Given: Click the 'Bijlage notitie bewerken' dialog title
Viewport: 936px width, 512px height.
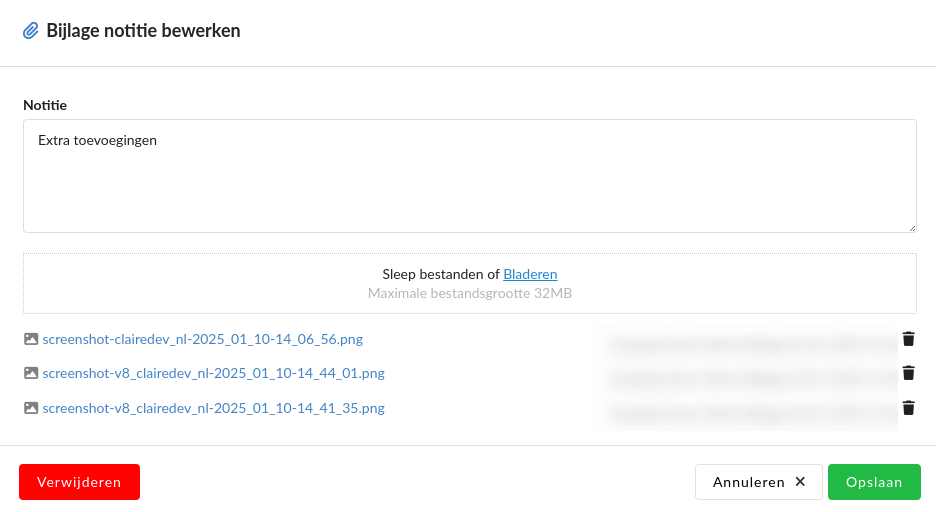Looking at the screenshot, I should pyautogui.click(x=143, y=31).
